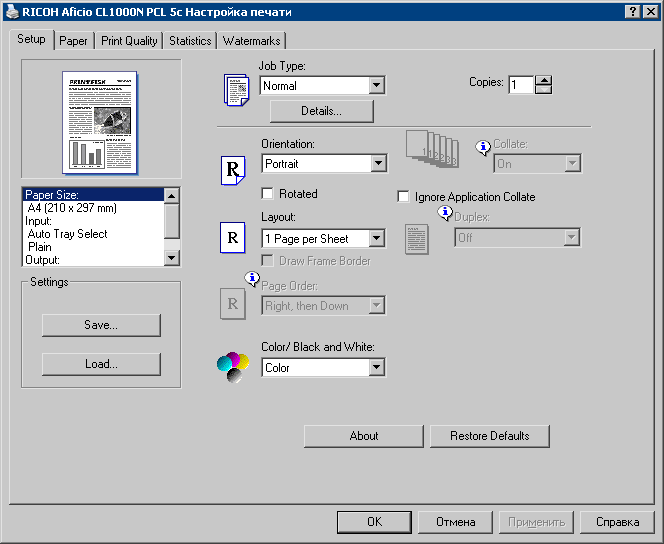Switch to the Paper tab
The height and width of the screenshot is (544, 664).
pyautogui.click(x=73, y=41)
